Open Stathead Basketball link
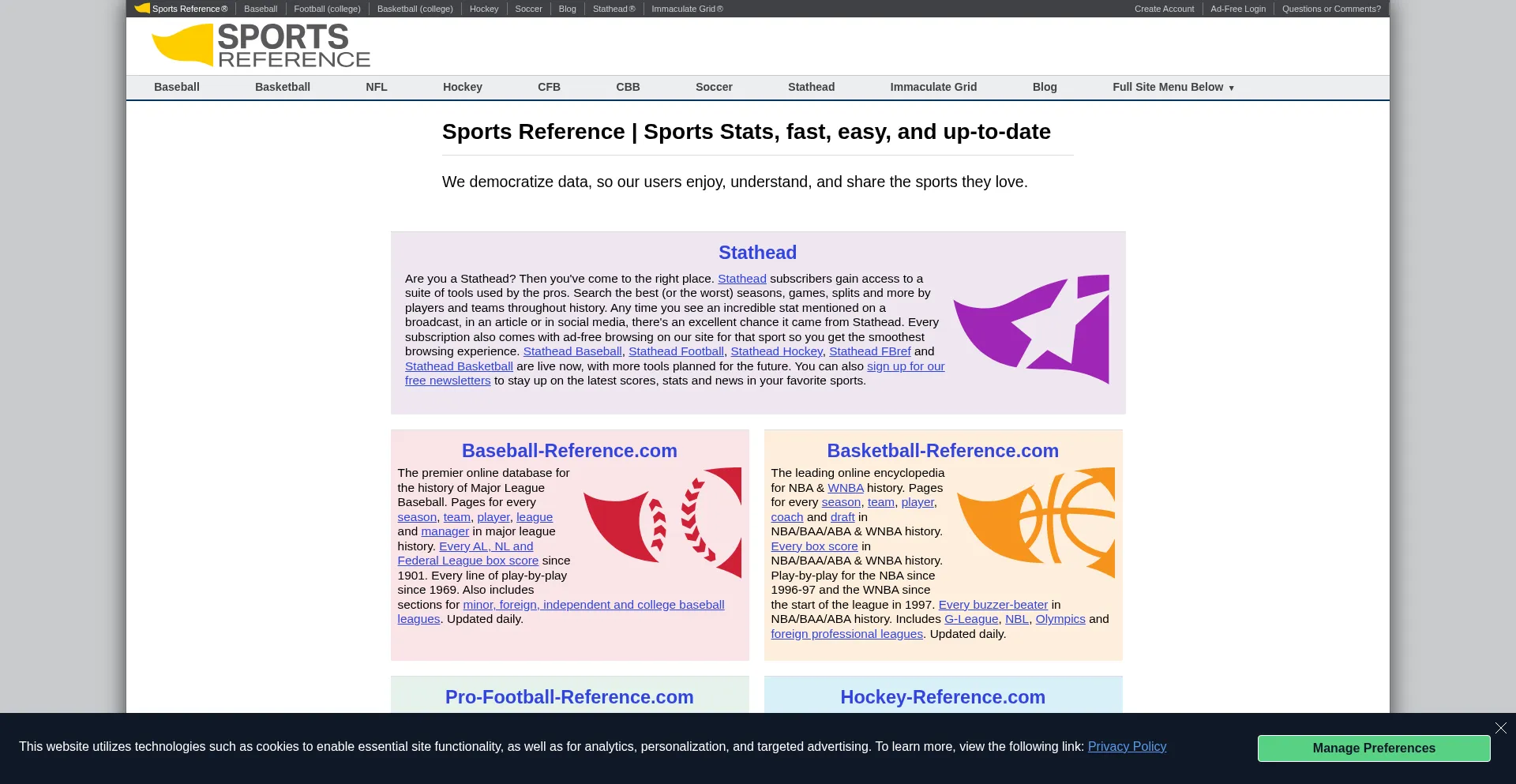 pyautogui.click(x=459, y=366)
